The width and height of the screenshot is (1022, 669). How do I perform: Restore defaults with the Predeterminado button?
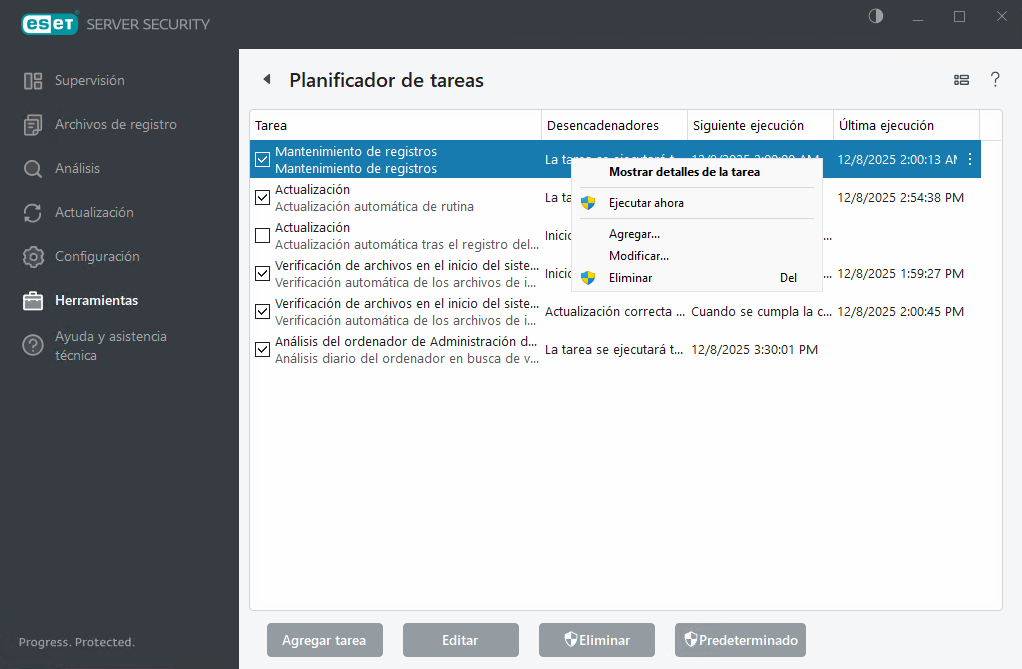pos(740,640)
